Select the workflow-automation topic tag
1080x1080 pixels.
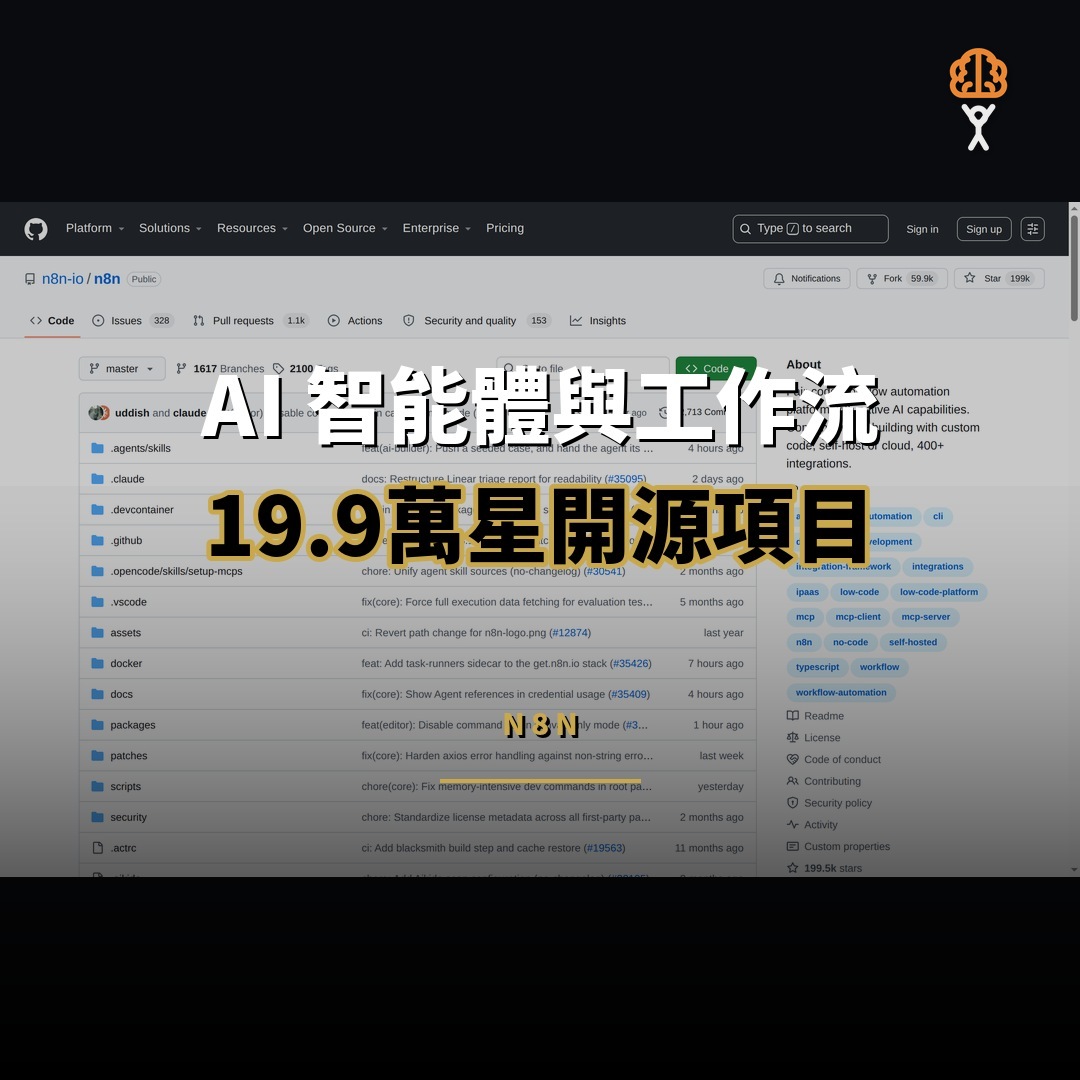[x=841, y=693]
